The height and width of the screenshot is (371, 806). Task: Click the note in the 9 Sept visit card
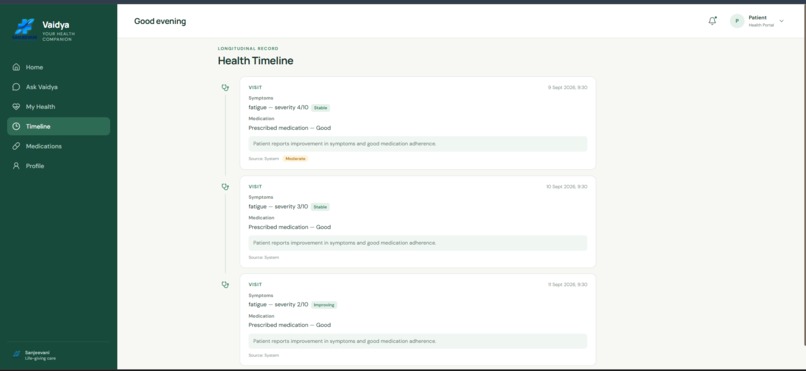coord(418,144)
